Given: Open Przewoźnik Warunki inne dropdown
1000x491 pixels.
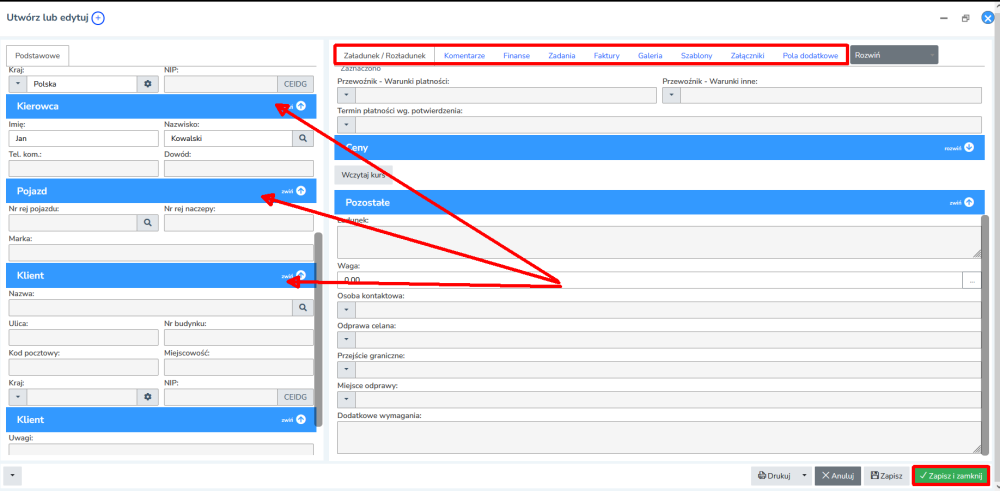Looking at the screenshot, I should [672, 95].
